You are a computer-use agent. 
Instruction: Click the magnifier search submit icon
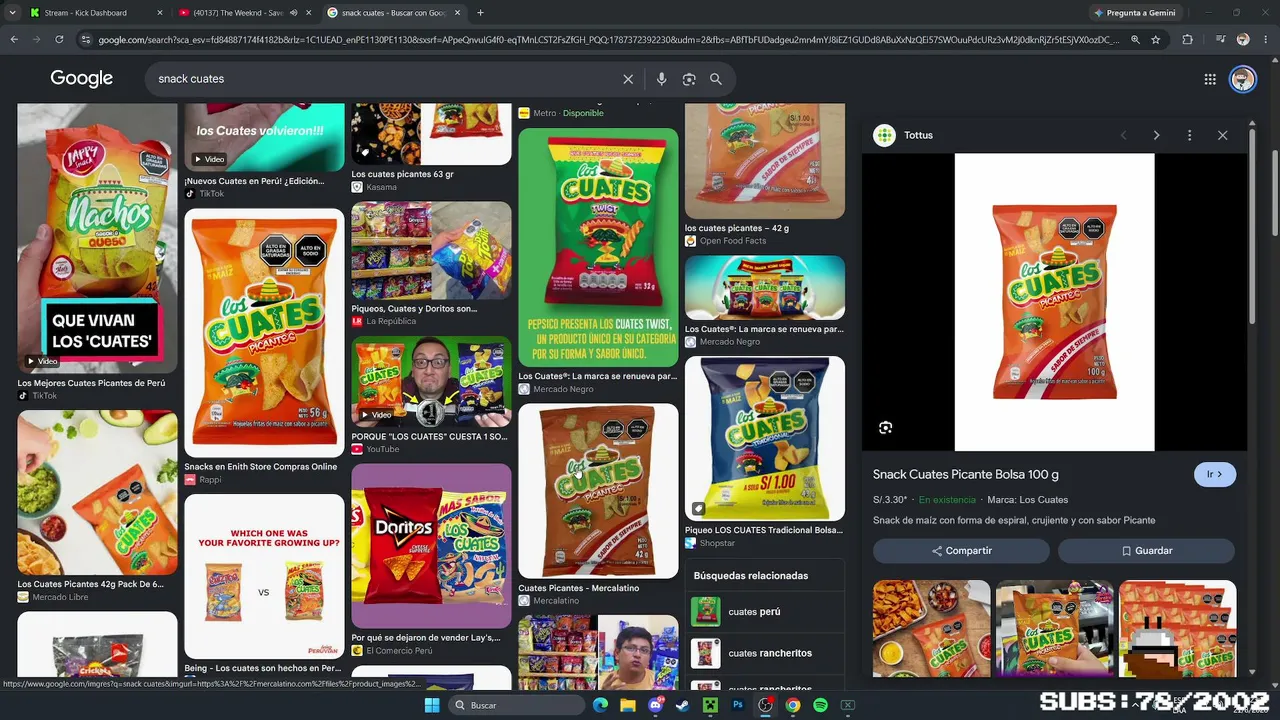click(716, 79)
